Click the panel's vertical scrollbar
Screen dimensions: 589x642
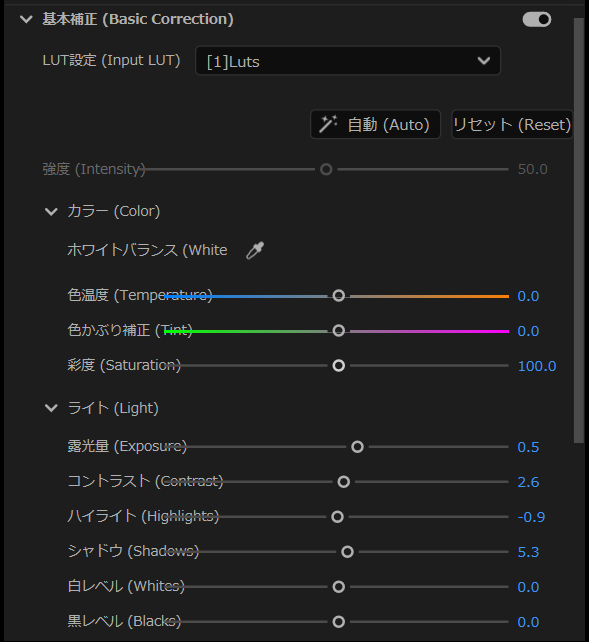(x=579, y=230)
